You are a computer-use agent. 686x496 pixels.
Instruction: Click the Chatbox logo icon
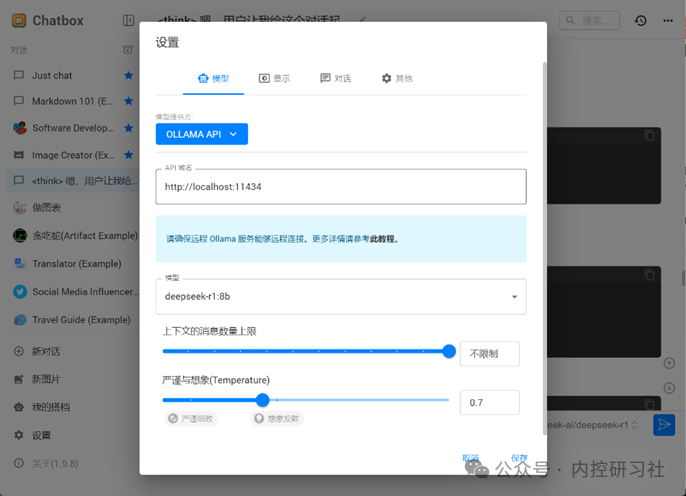[19, 21]
